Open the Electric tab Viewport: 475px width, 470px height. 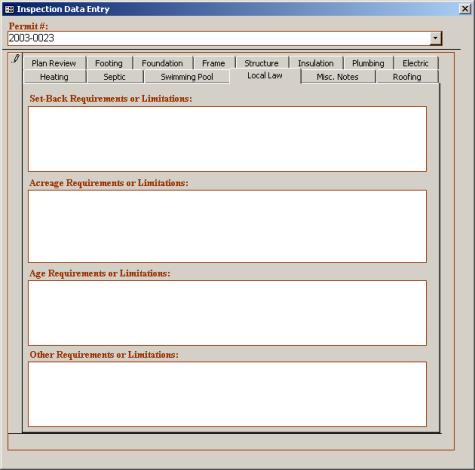(415, 63)
